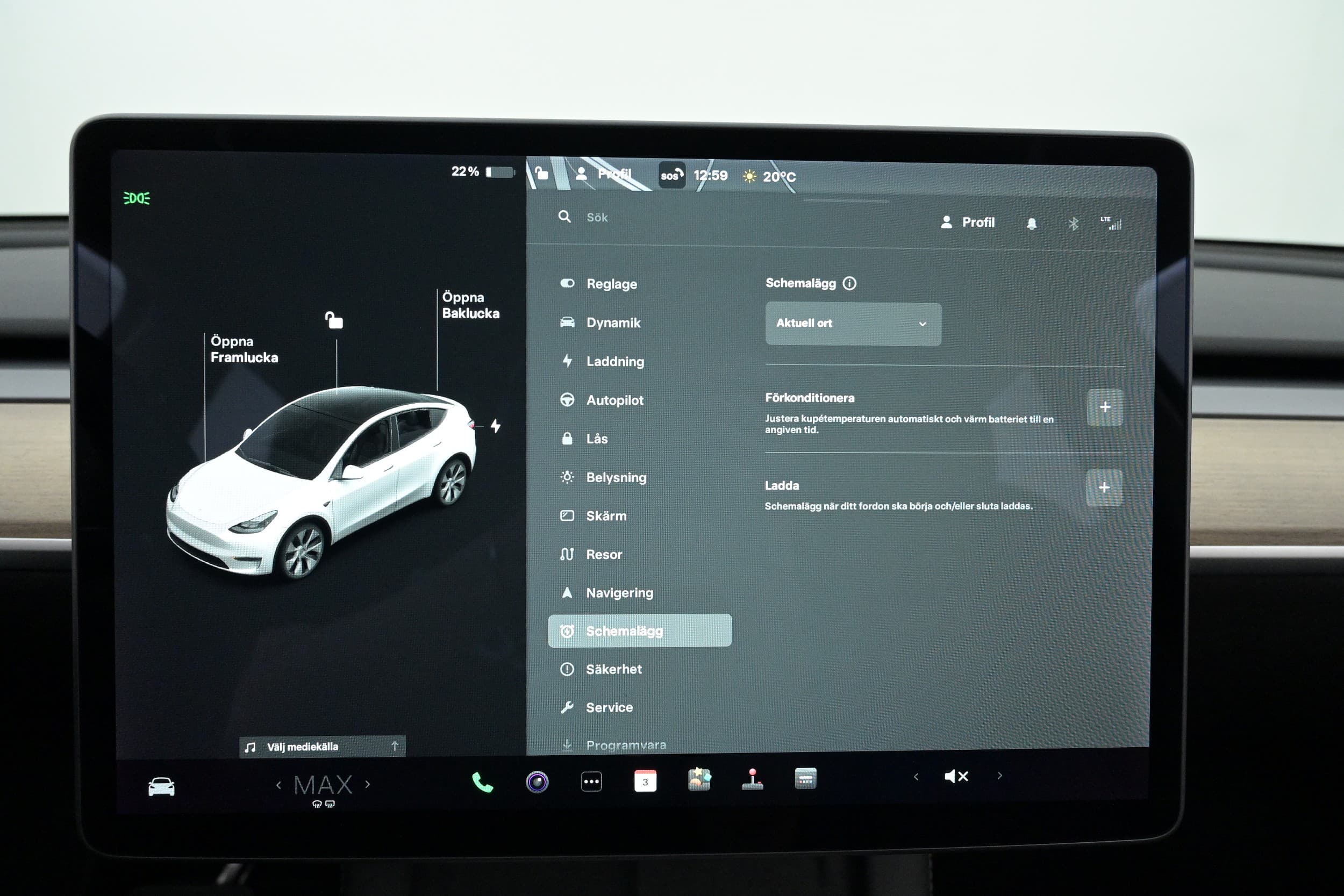Screen dimensions: 1344x896
Task: Tap the search magnifier icon
Action: coord(564,217)
